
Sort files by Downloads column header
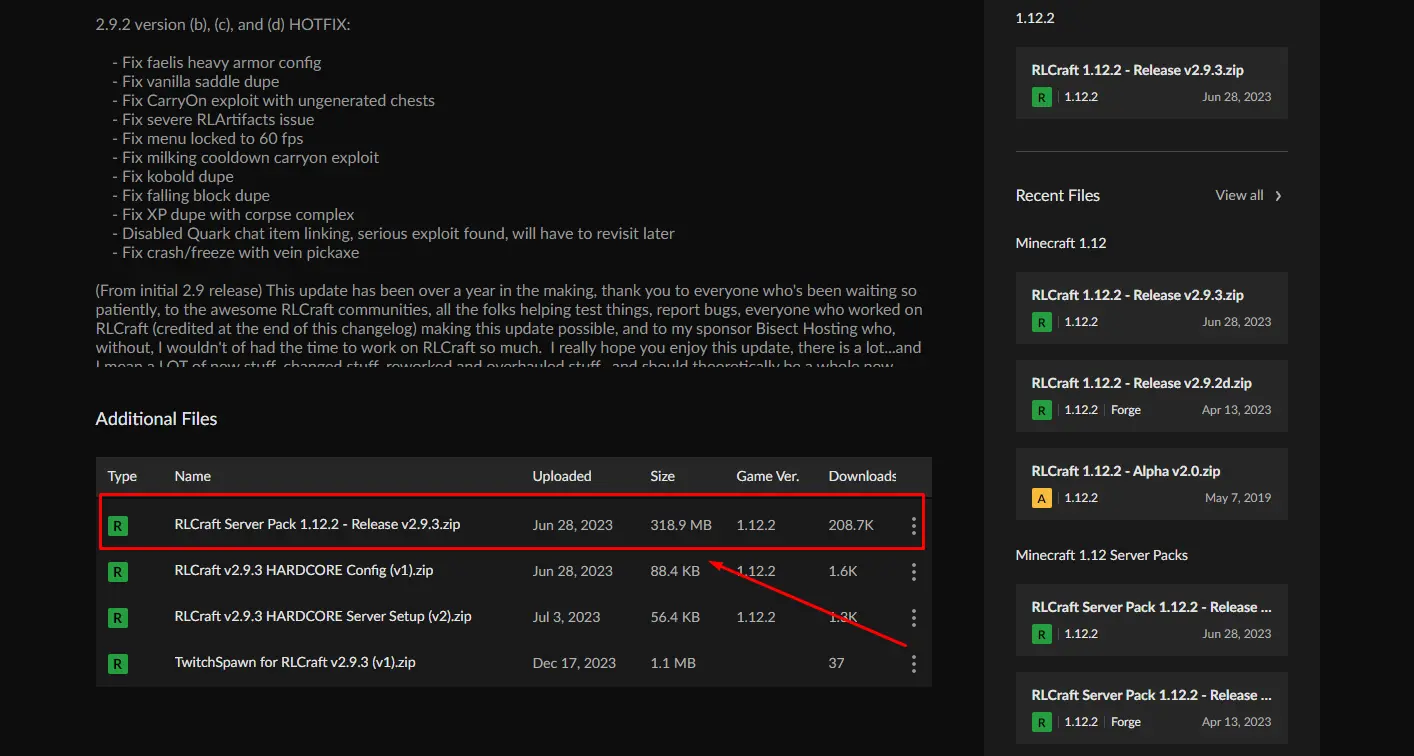pyautogui.click(x=862, y=476)
